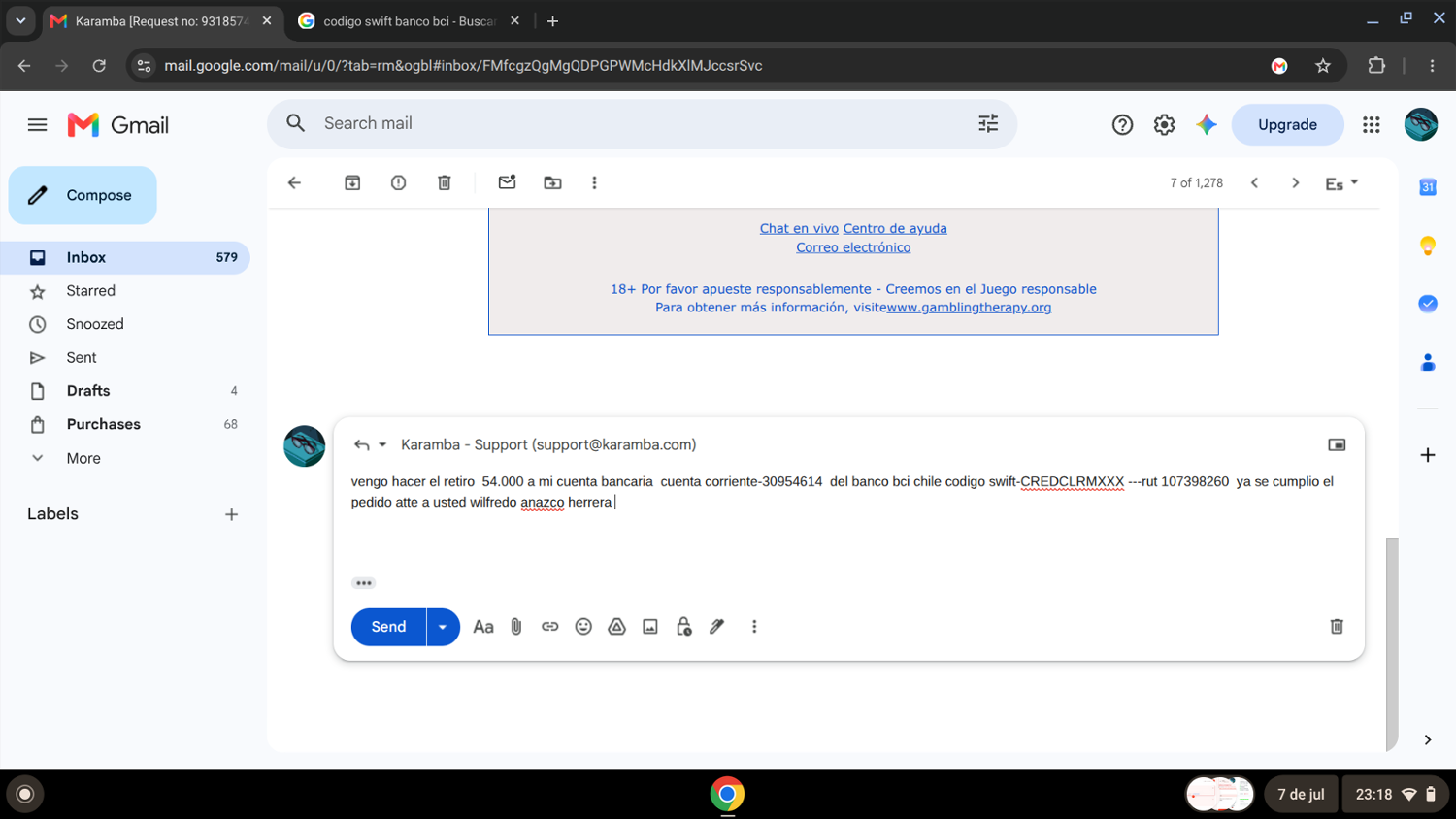Select Snoozed folder
Screen dimensions: 1456x819
tap(125, 324)
